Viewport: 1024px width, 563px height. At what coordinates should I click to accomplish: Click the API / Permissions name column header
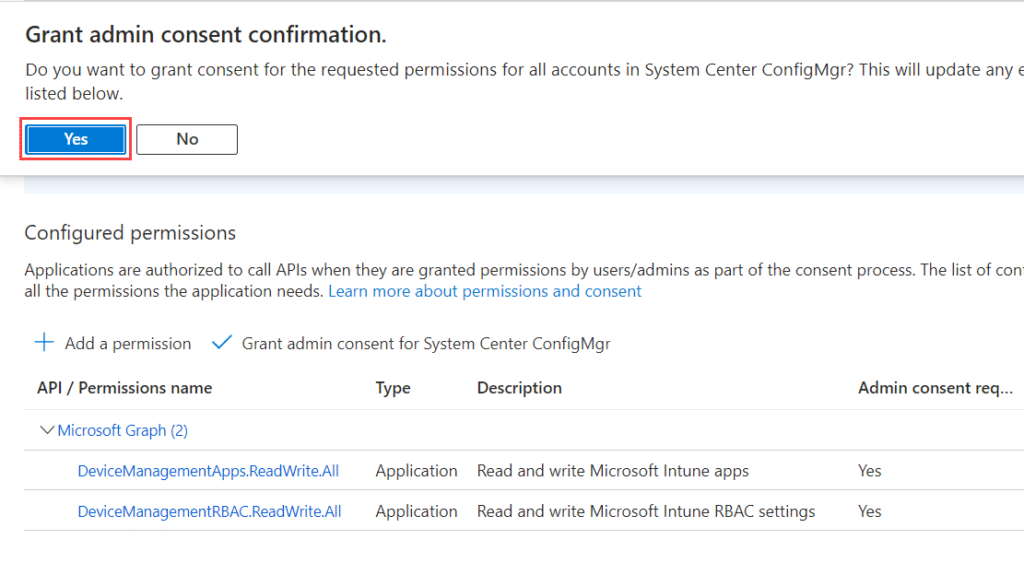pyautogui.click(x=125, y=388)
